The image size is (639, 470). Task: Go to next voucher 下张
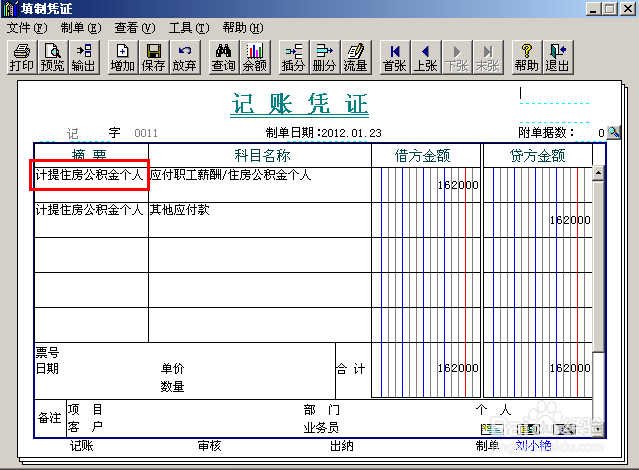457,57
